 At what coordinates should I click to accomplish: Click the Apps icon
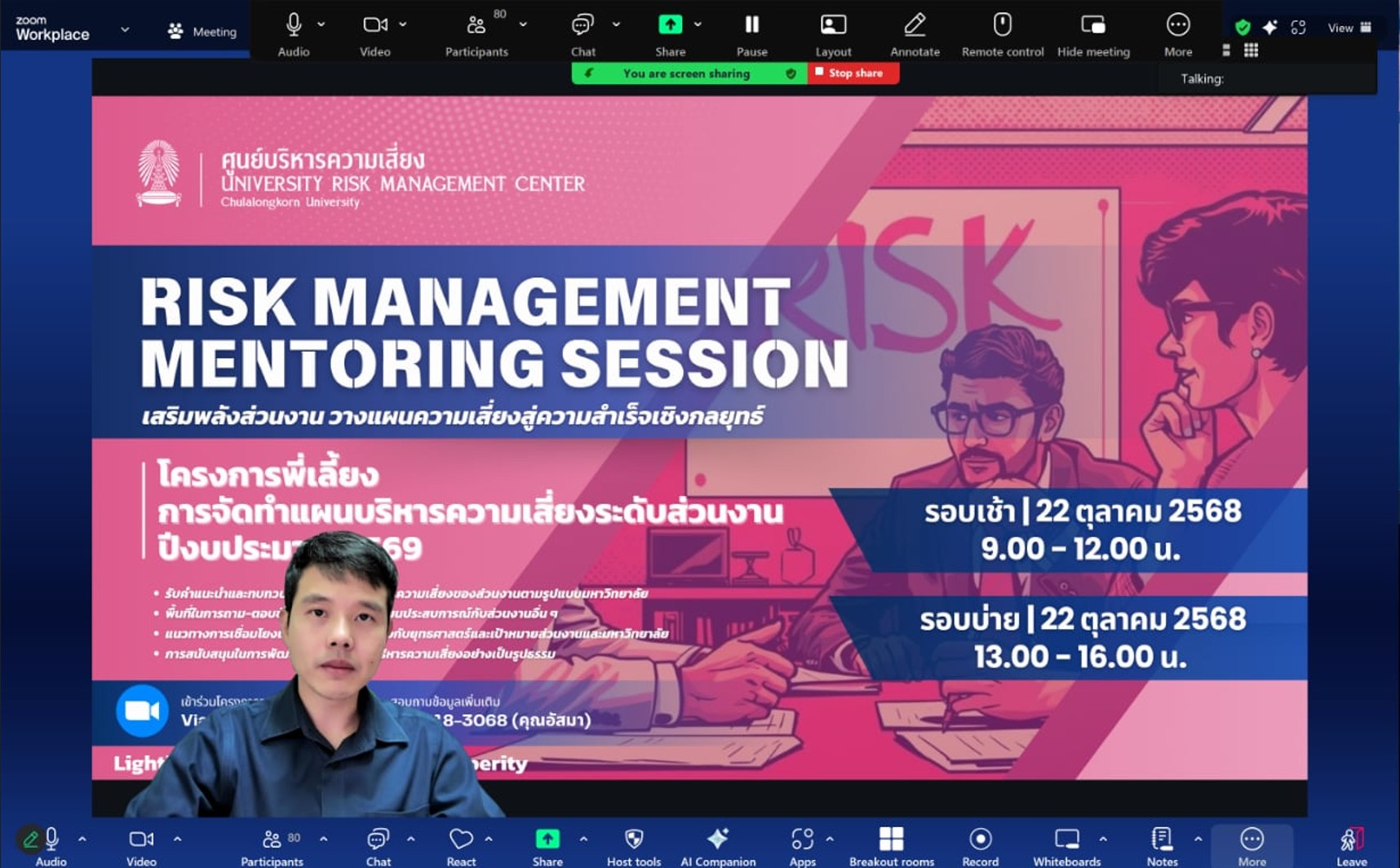tap(802, 839)
